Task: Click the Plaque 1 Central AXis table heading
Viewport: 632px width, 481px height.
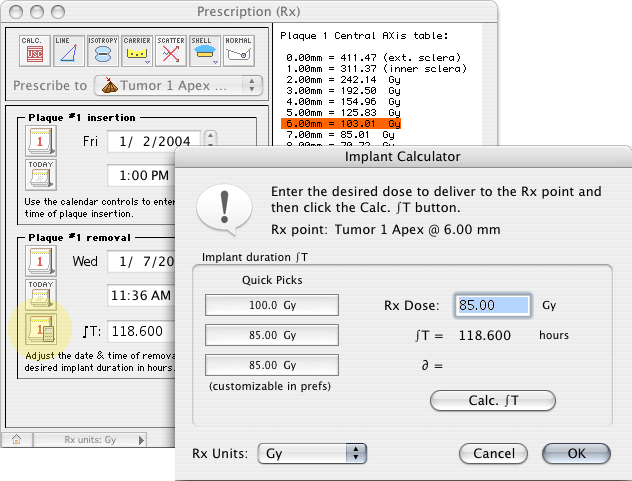Action: (364, 36)
